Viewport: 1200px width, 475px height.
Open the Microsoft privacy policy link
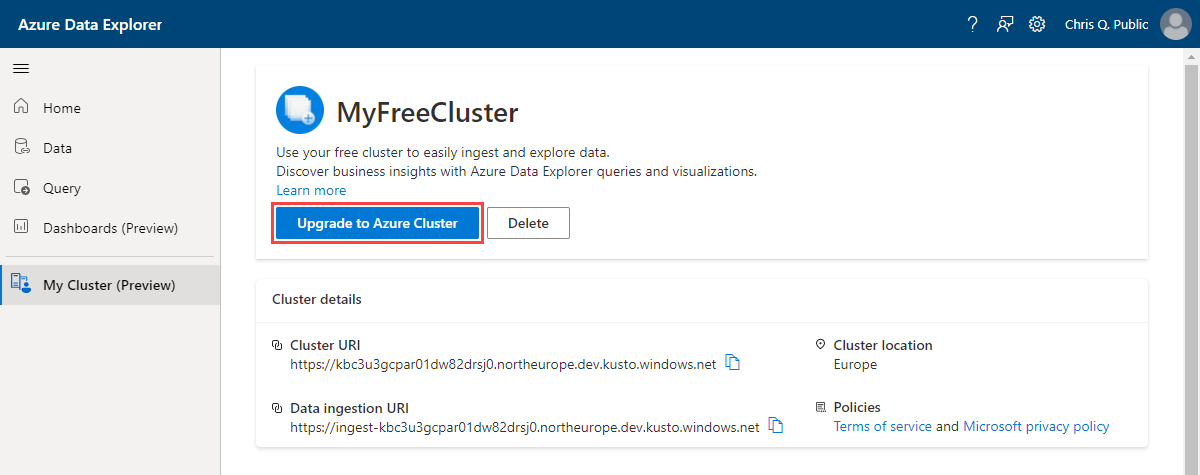pos(1036,426)
